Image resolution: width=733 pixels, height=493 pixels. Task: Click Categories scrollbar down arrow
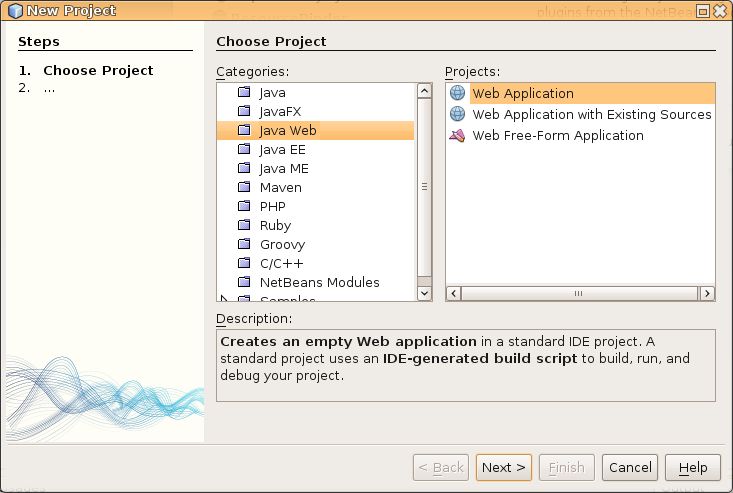[x=424, y=293]
